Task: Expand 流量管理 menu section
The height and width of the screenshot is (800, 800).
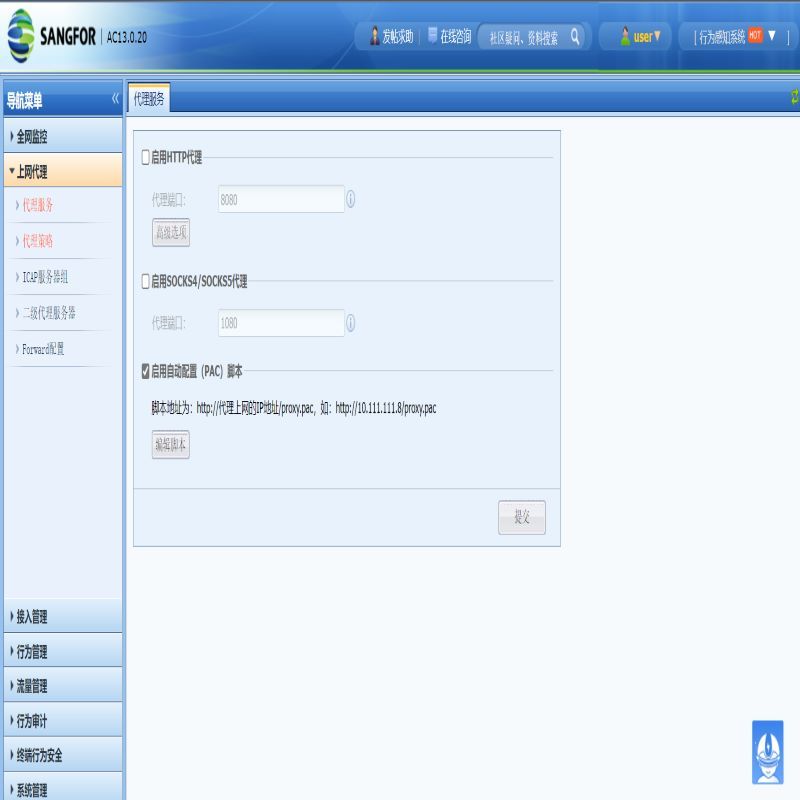Action: [63, 686]
